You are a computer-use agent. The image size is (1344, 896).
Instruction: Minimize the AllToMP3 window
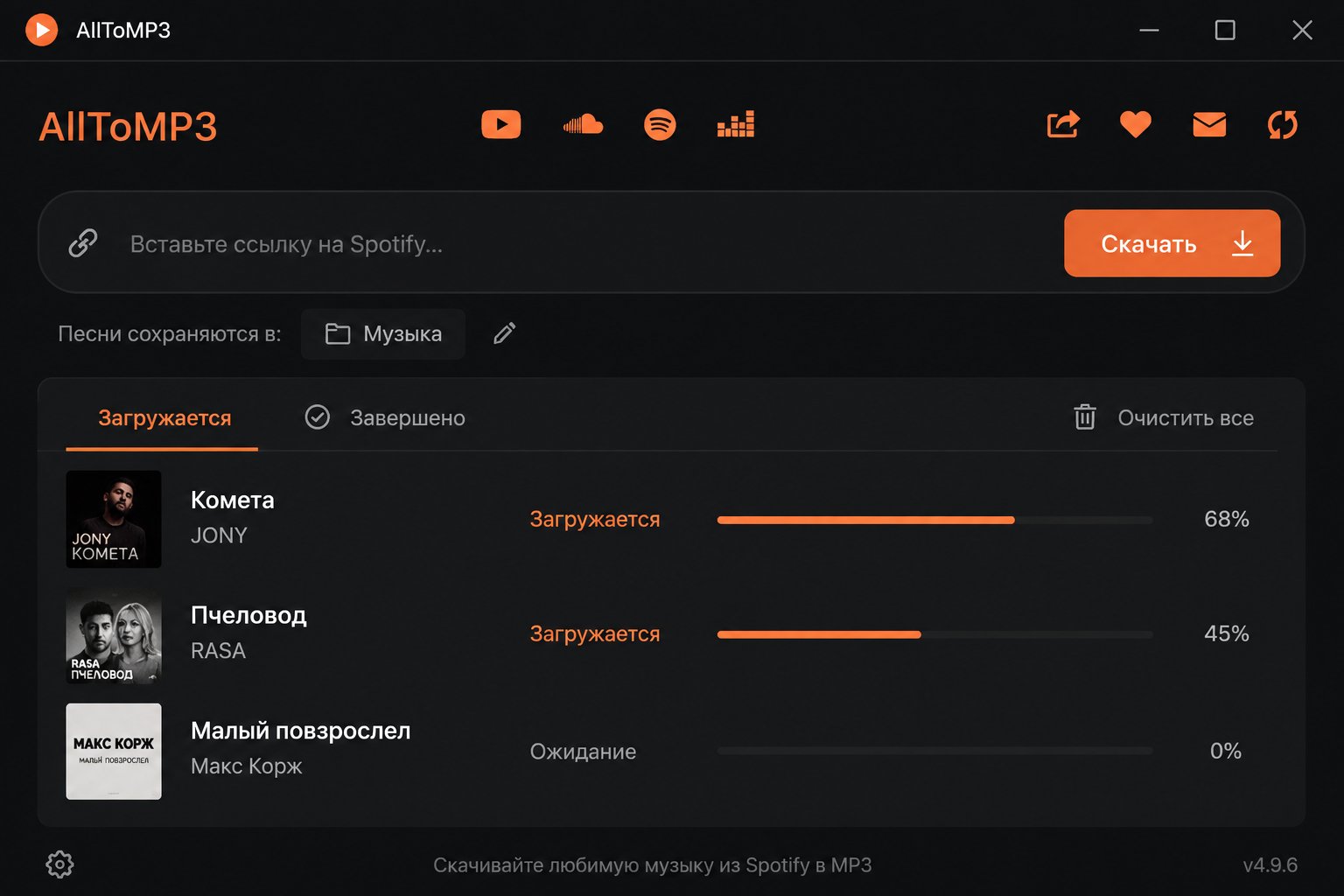tap(1149, 30)
